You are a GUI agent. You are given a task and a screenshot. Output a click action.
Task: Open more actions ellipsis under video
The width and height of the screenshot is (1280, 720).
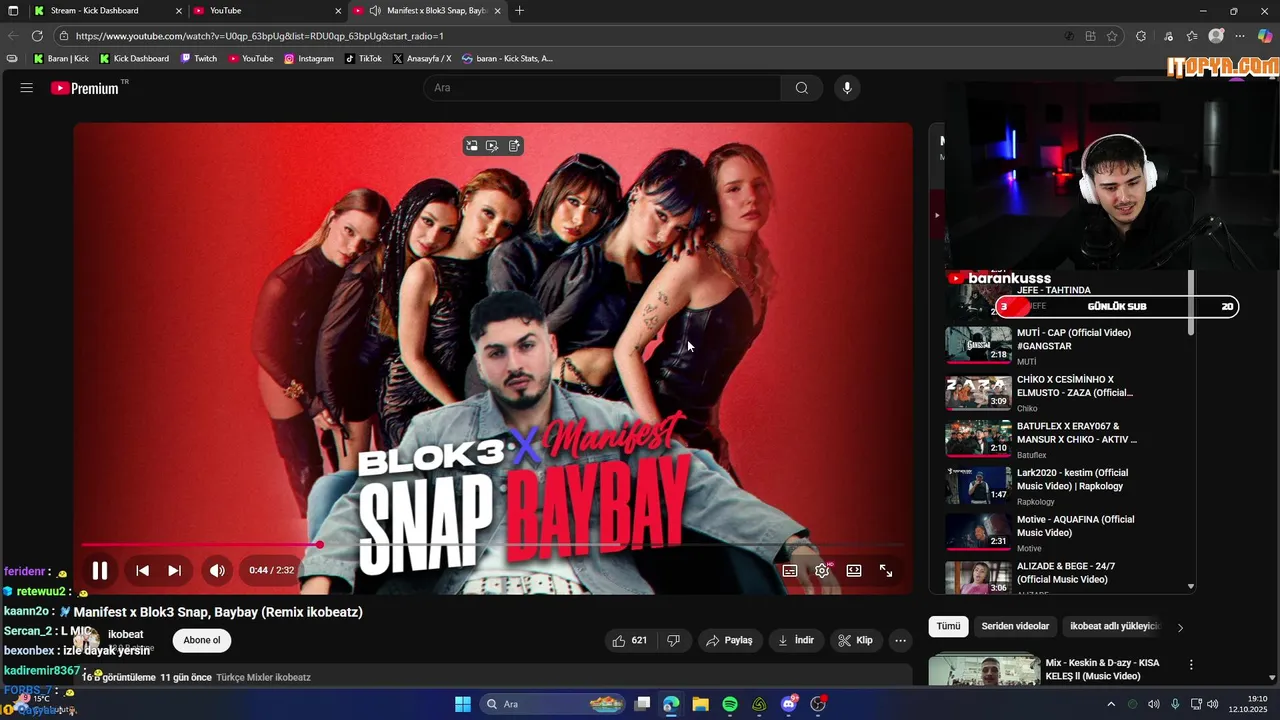coord(901,641)
